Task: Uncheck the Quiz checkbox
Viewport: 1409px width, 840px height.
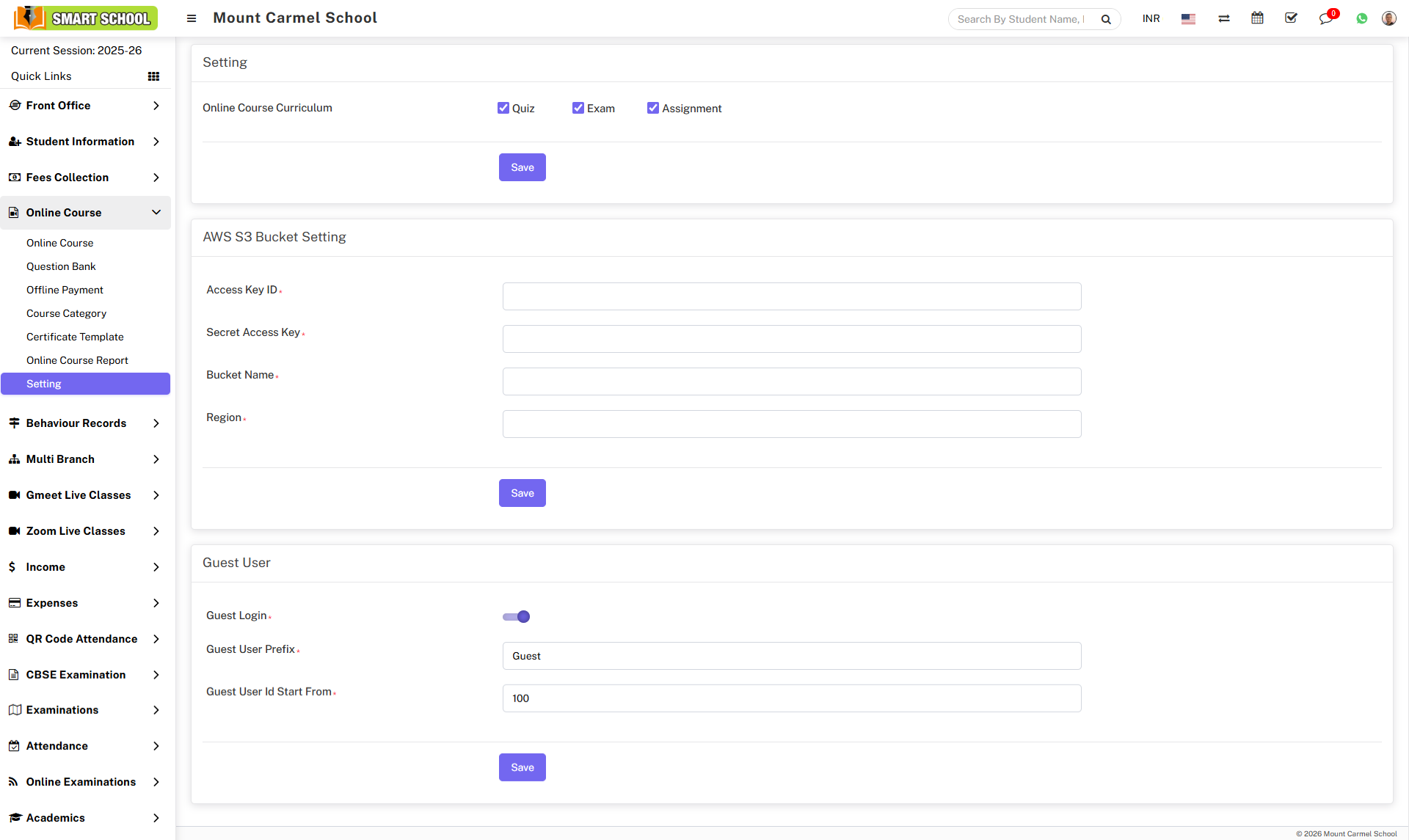Action: (503, 108)
